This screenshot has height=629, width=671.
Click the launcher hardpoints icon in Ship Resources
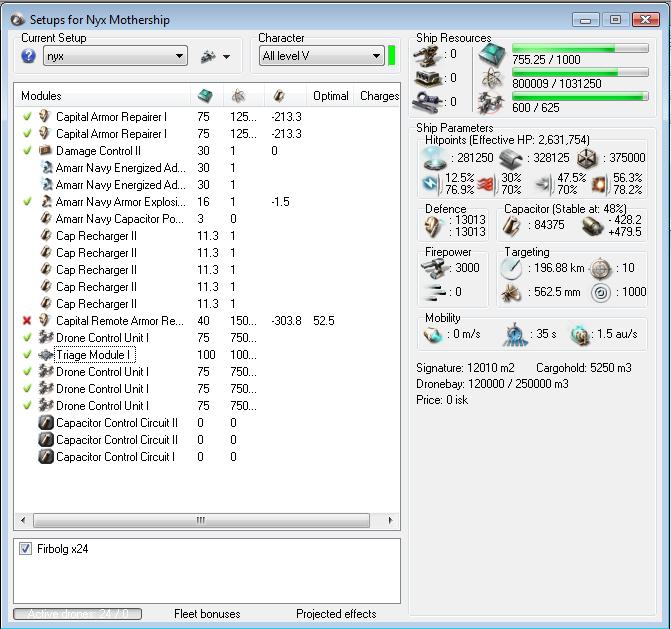pos(428,78)
